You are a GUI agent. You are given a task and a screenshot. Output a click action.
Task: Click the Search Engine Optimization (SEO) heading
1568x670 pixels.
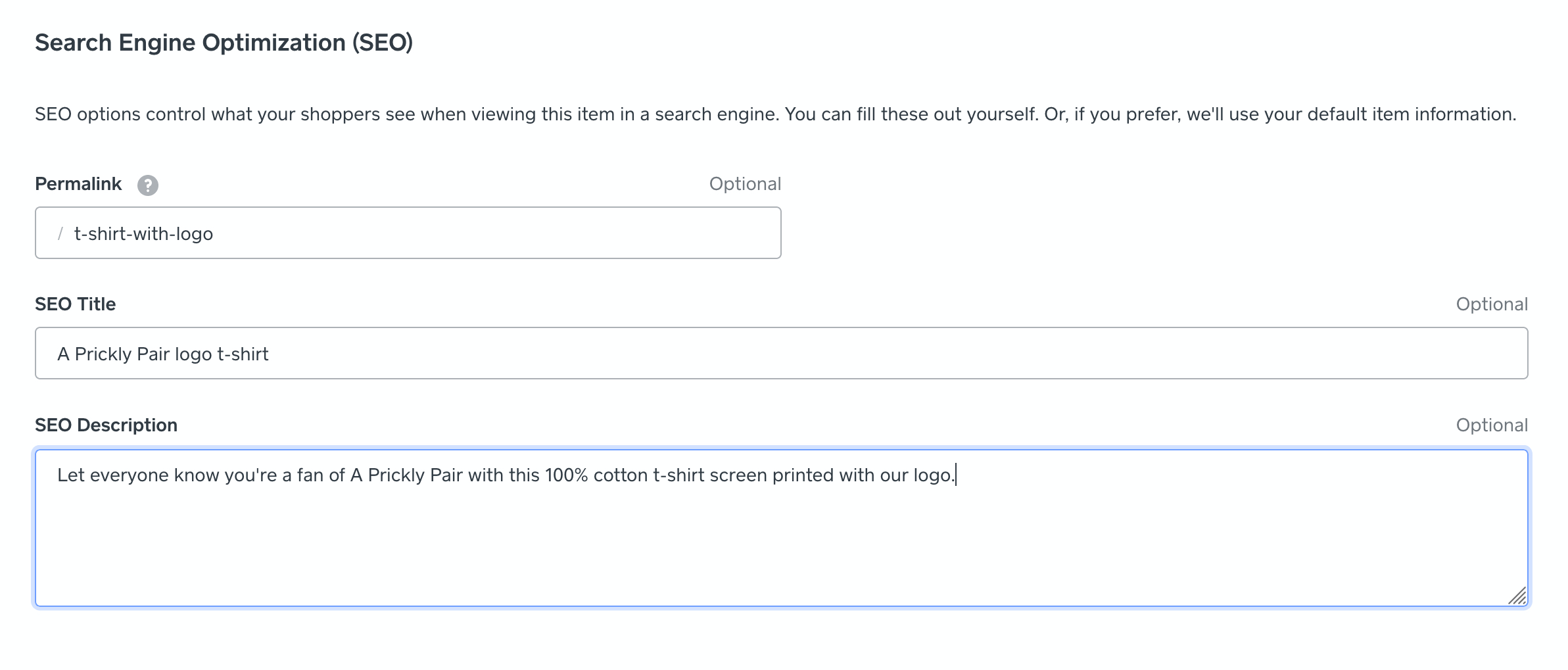pos(224,43)
